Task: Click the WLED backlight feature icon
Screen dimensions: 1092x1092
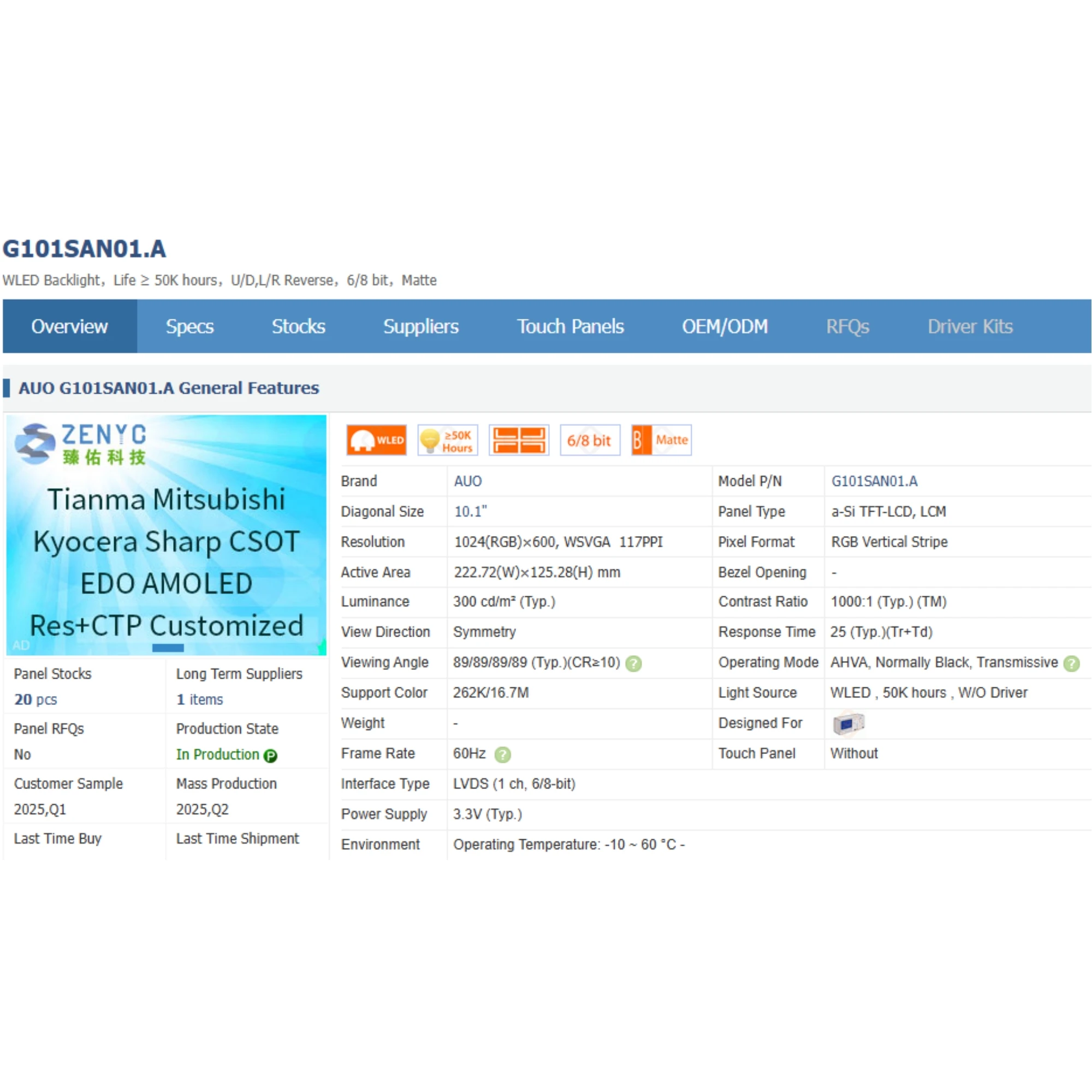Action: point(376,440)
